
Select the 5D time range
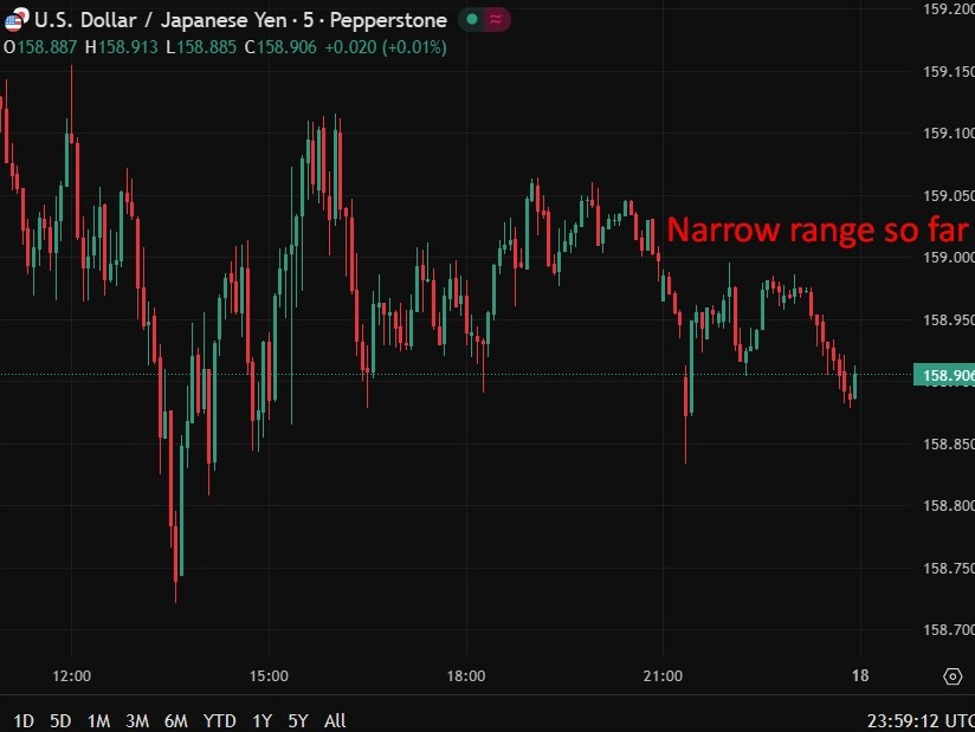click(x=61, y=720)
